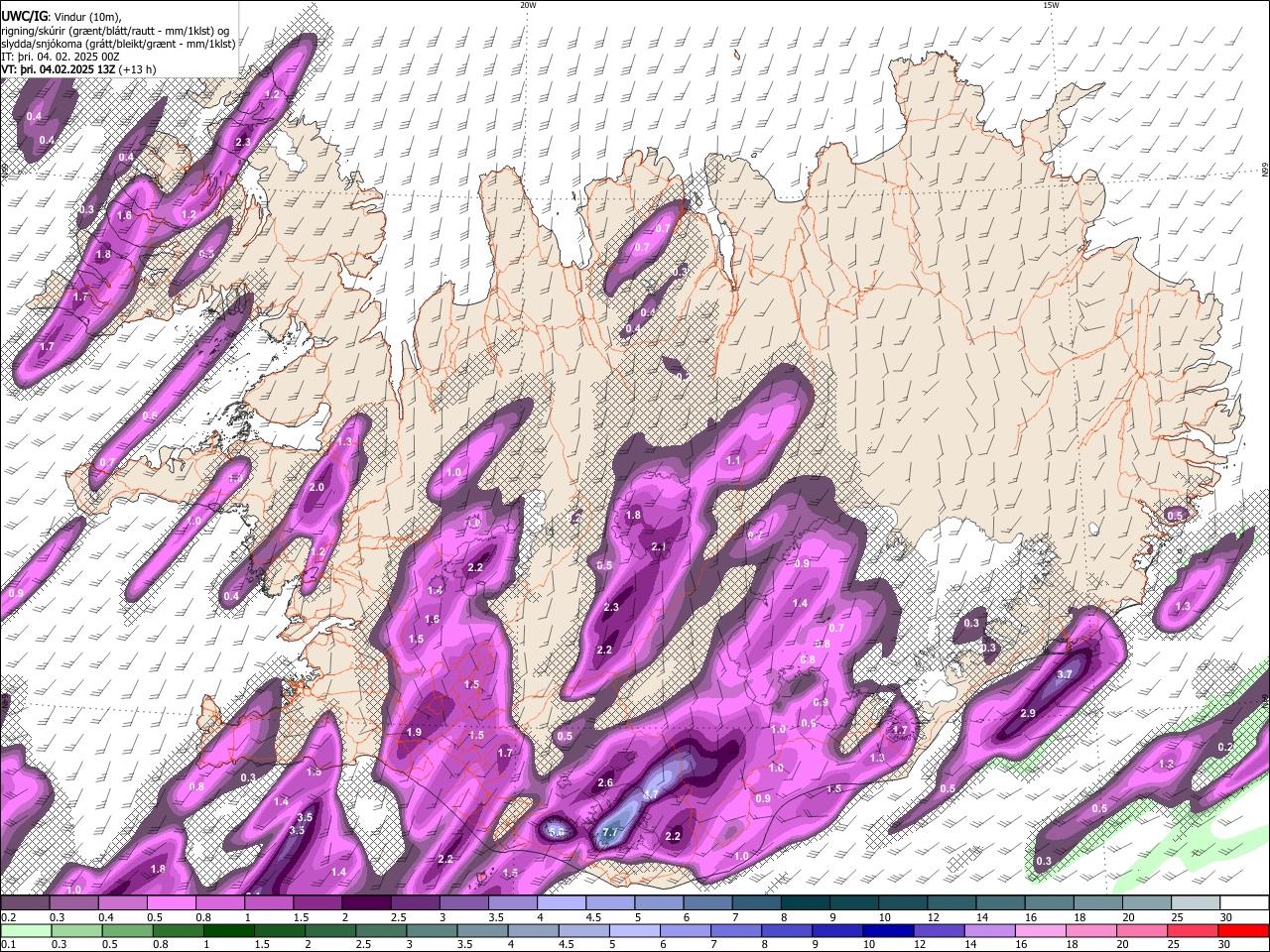Select the 1–1.5 dark green swatch, lower legend row

pos(228,930)
